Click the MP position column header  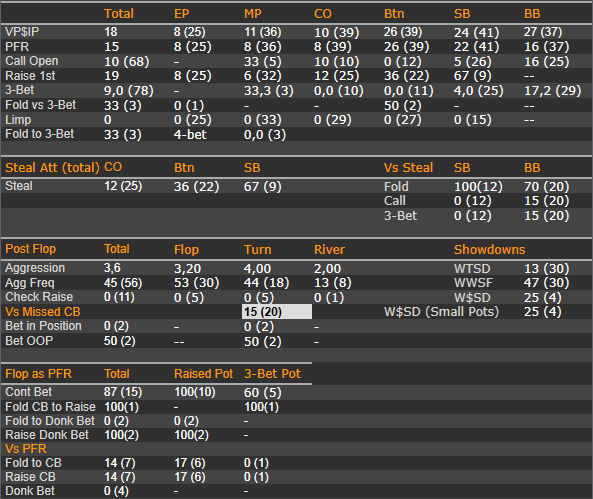[253, 14]
